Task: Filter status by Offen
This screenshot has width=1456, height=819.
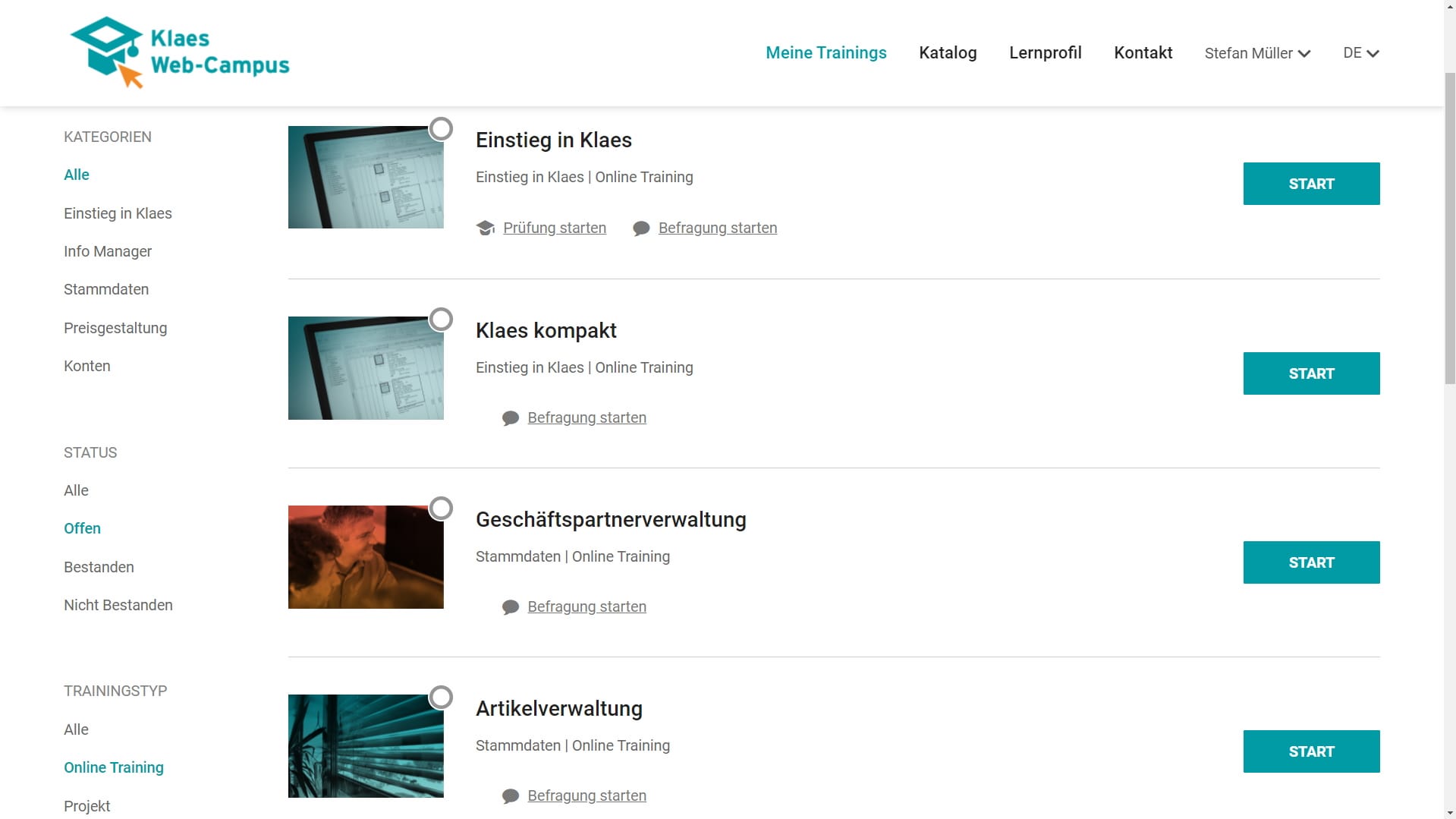Action: click(82, 528)
